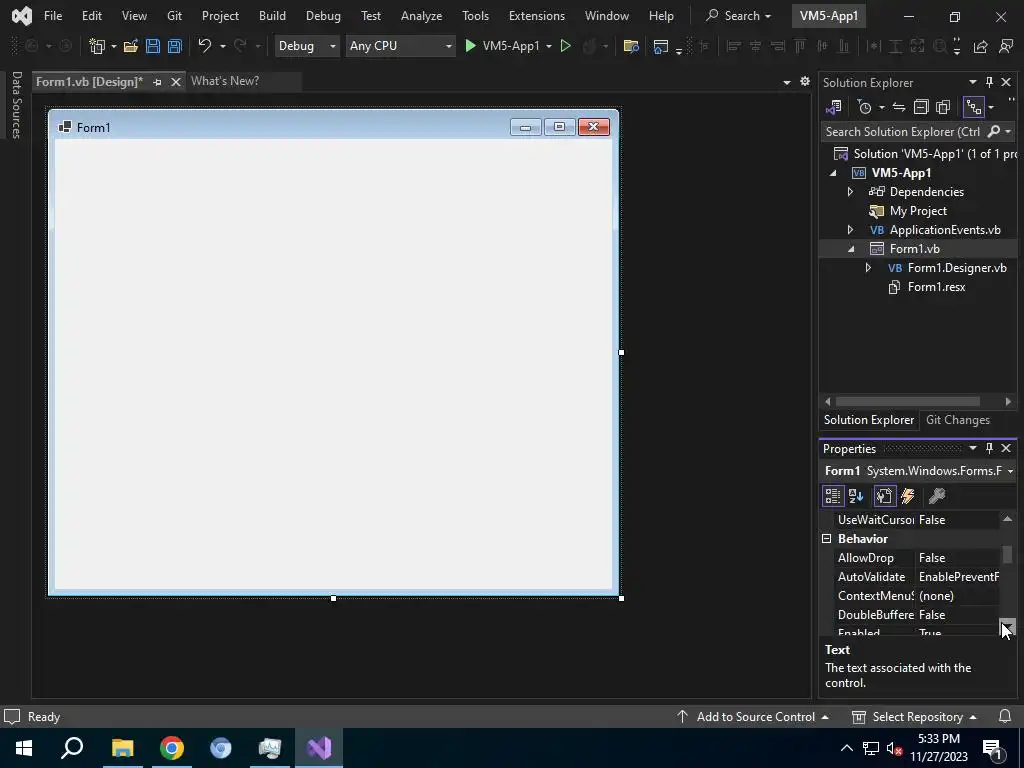Click Show All Files icon

[943, 107]
